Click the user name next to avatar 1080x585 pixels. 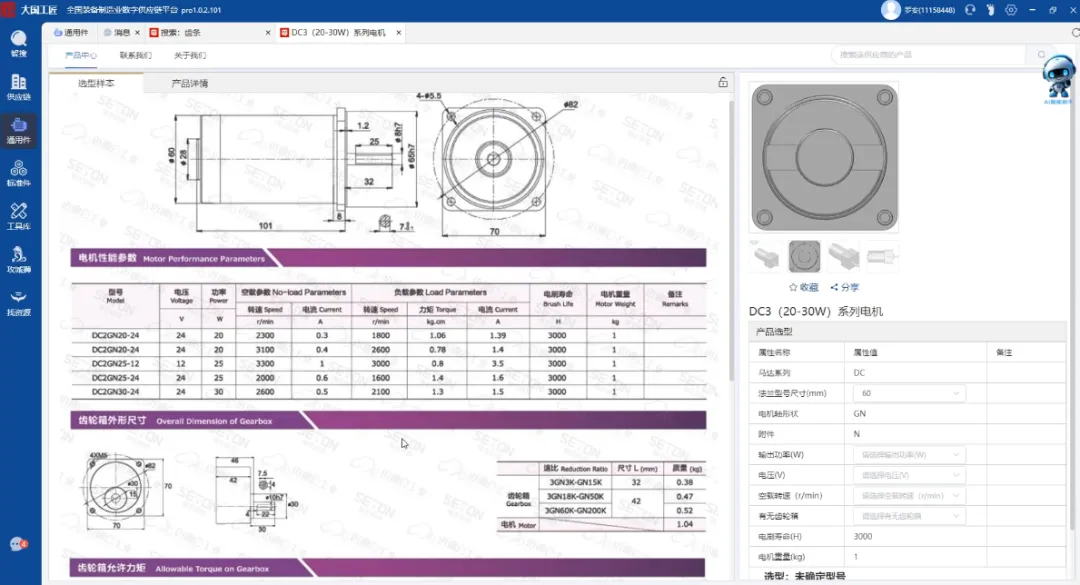(x=929, y=10)
